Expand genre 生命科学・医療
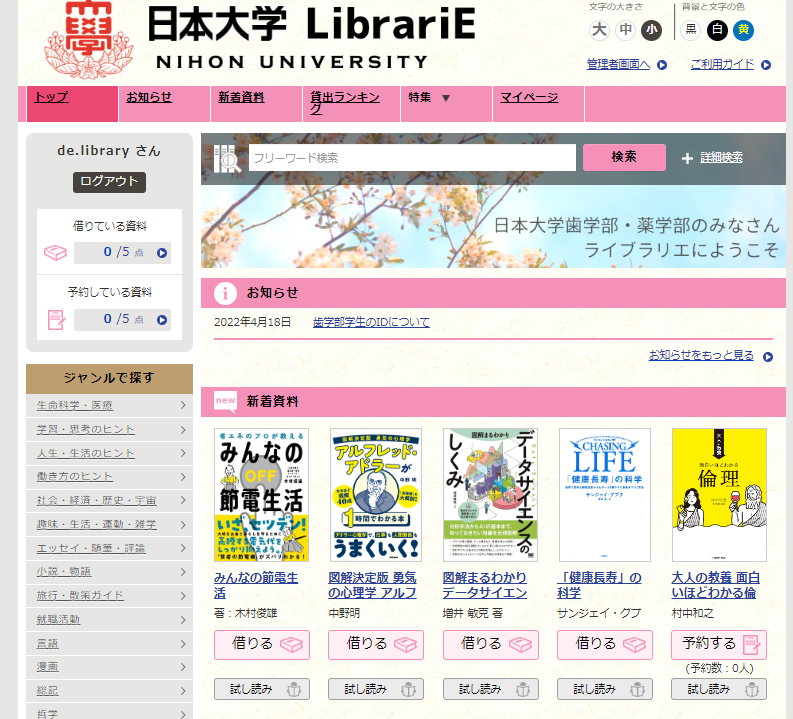The height and width of the screenshot is (719, 793). [x=109, y=406]
